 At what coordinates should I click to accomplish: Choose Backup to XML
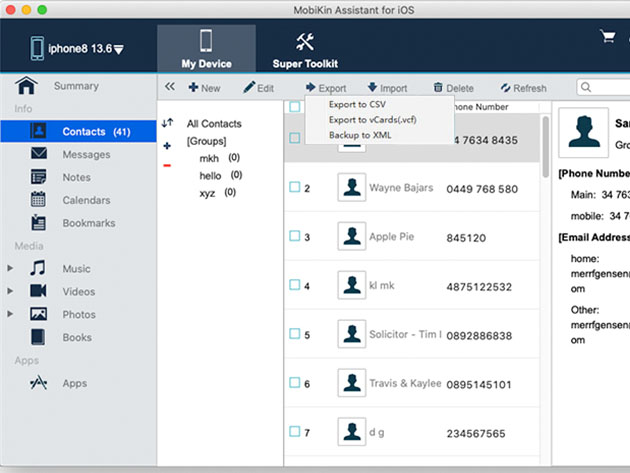(x=360, y=135)
